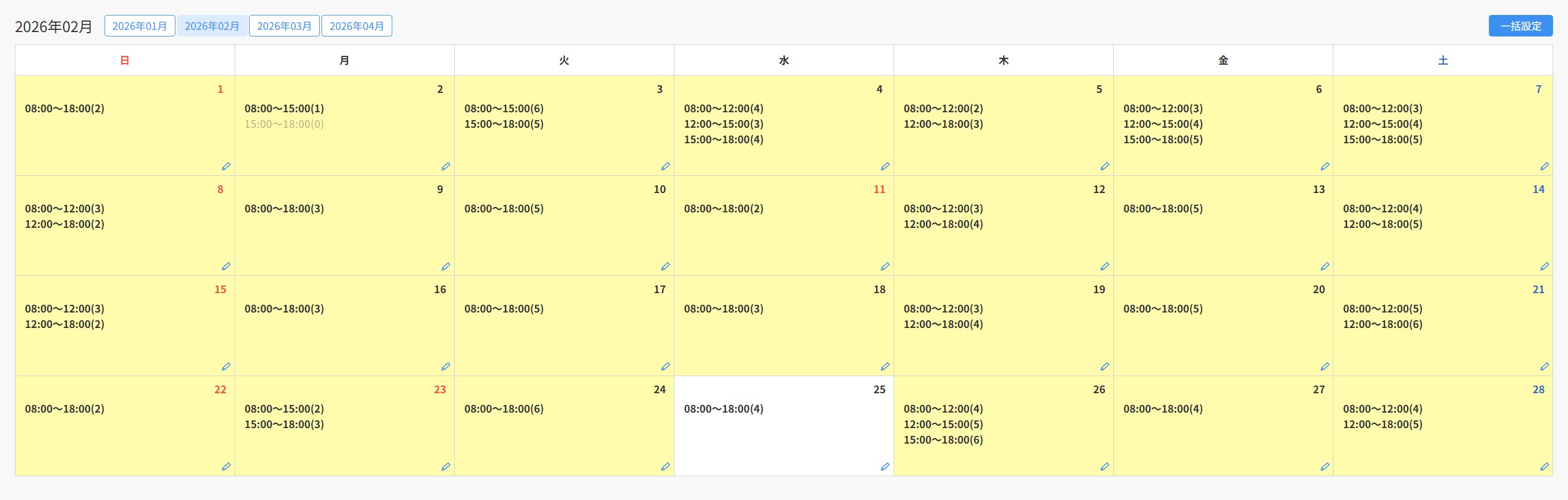Open the 2026年04月 month tab
Screen dimensions: 1568x500
pyautogui.click(x=357, y=26)
